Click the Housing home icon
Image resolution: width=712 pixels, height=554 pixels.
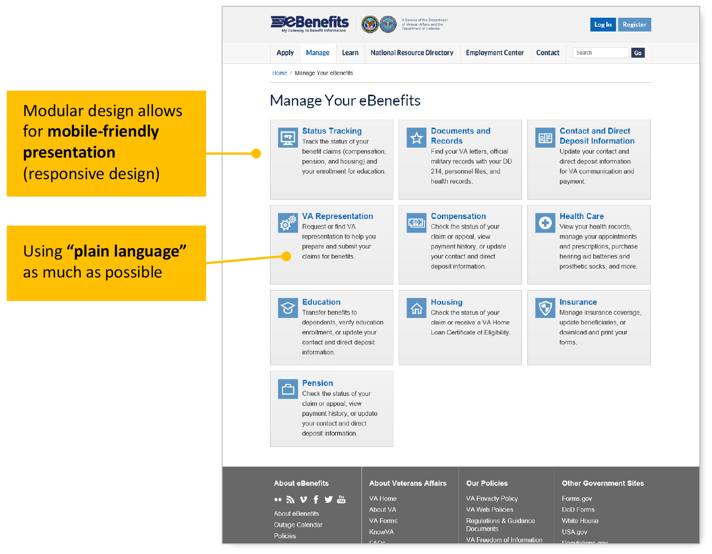[x=416, y=309]
